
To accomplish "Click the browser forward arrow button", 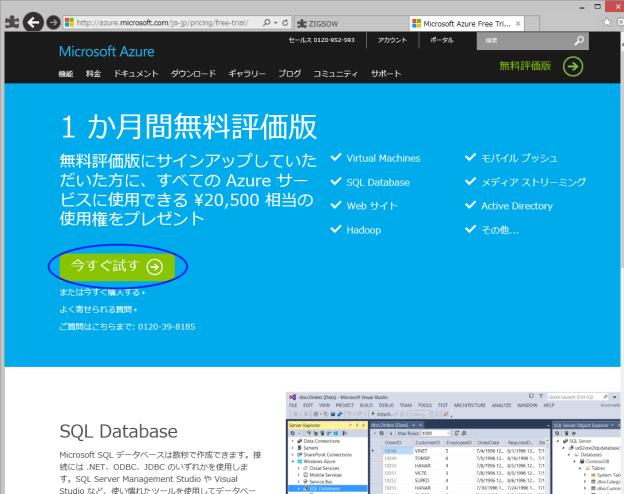I will coord(53,23).
